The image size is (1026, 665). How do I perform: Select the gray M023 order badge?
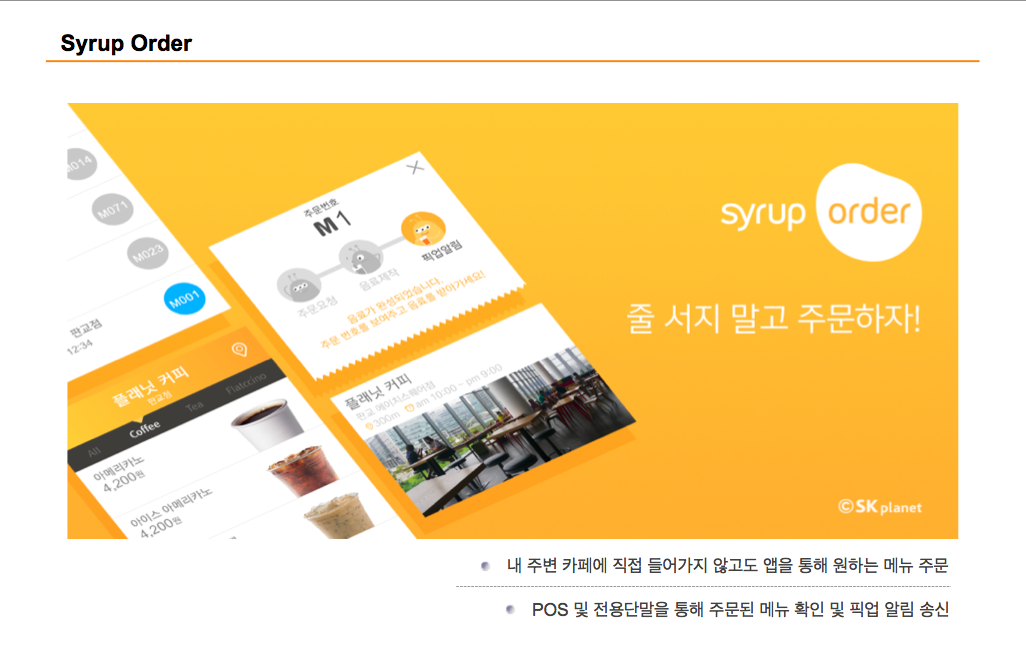pos(147,253)
